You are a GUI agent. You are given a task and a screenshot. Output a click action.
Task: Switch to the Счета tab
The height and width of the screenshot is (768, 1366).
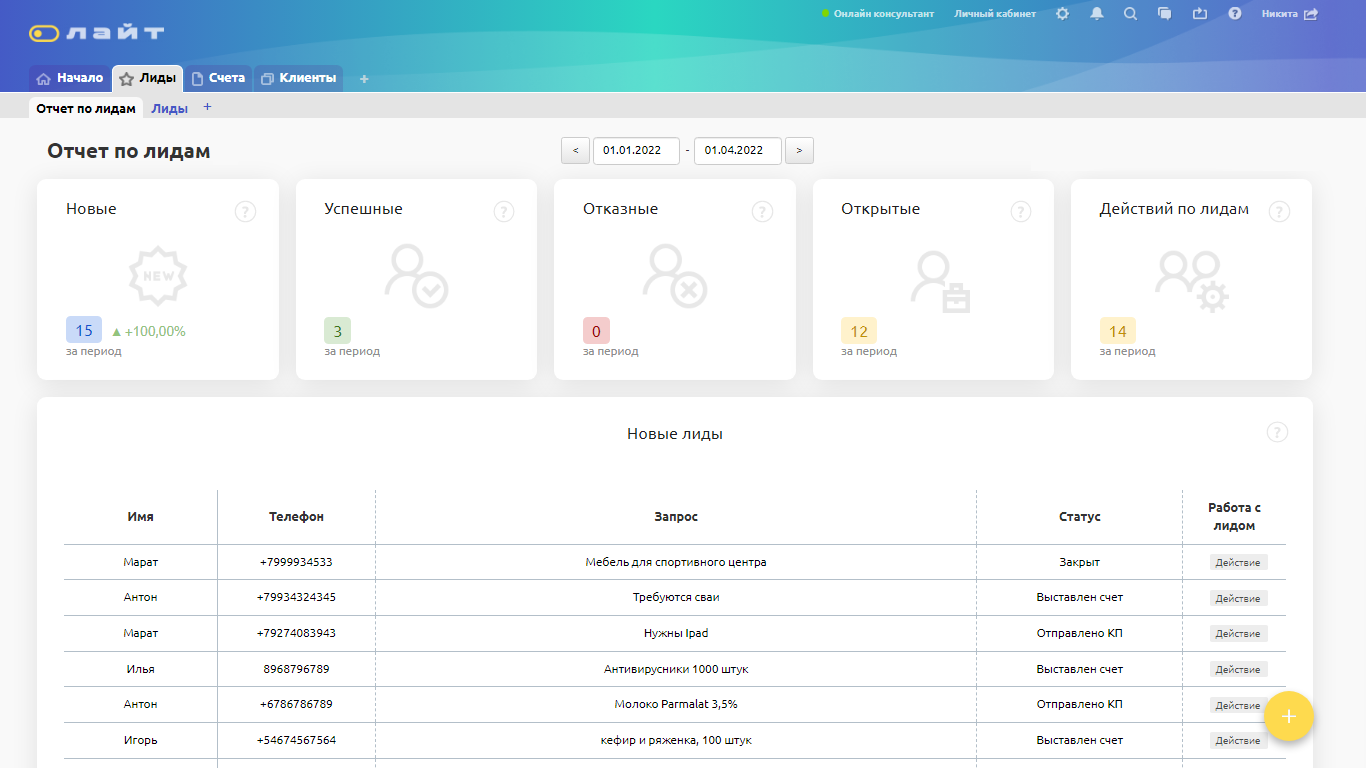[x=218, y=78]
